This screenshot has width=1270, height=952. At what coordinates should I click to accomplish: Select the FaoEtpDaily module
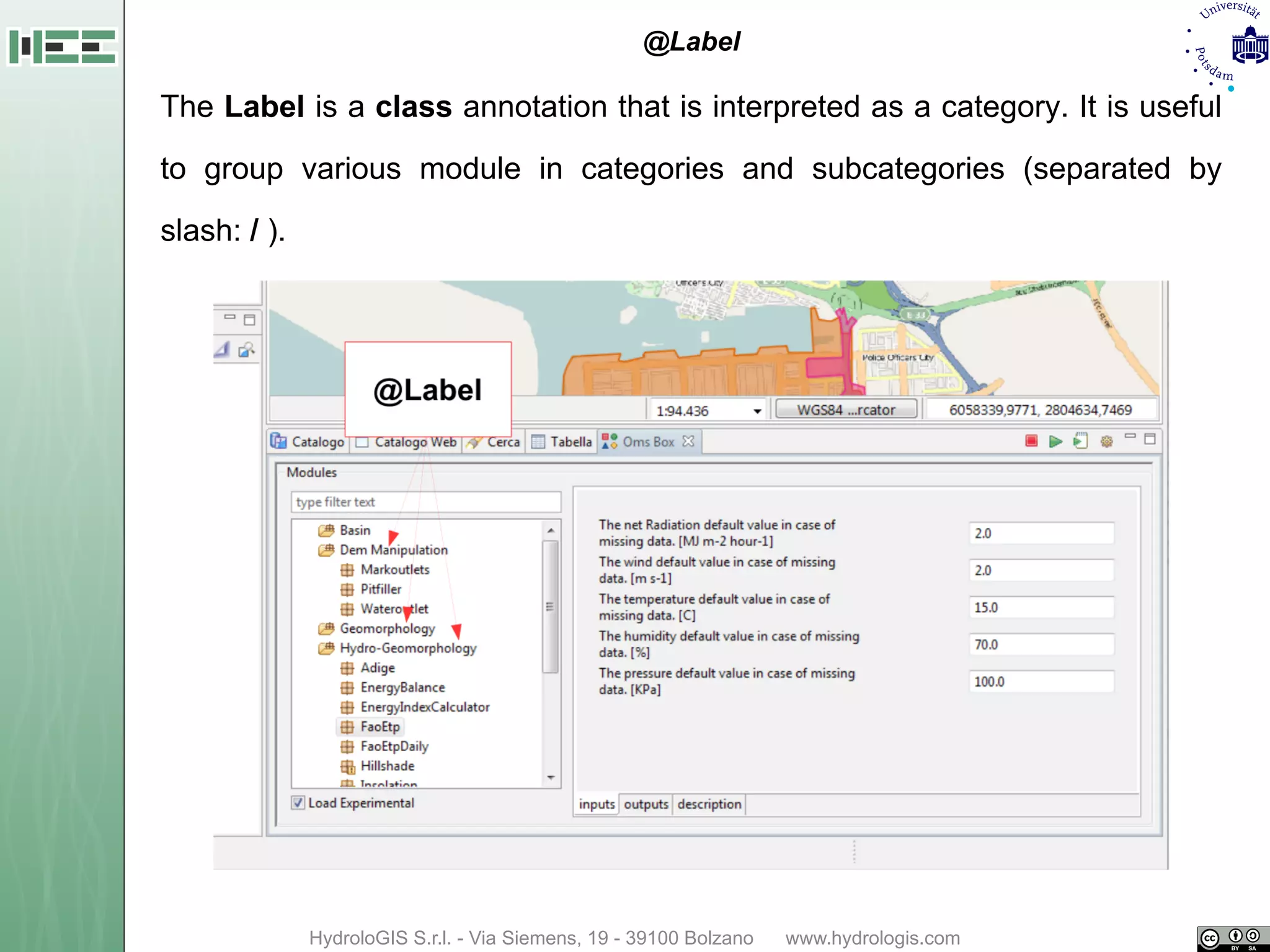pos(394,747)
